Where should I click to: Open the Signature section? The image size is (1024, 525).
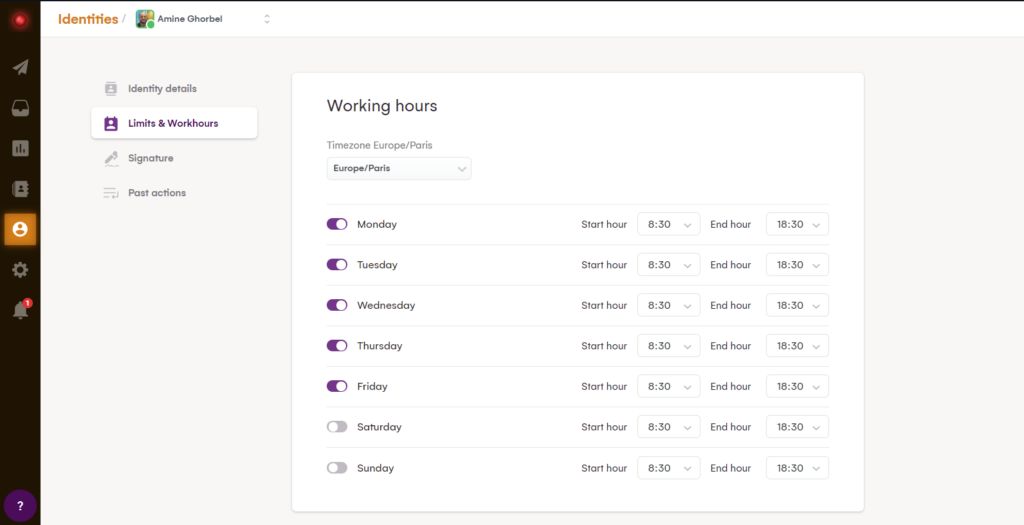pos(150,158)
